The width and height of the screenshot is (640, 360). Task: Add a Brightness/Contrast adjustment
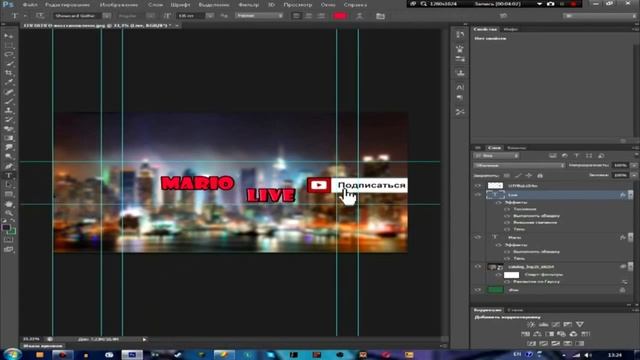pyautogui.click(x=531, y=324)
